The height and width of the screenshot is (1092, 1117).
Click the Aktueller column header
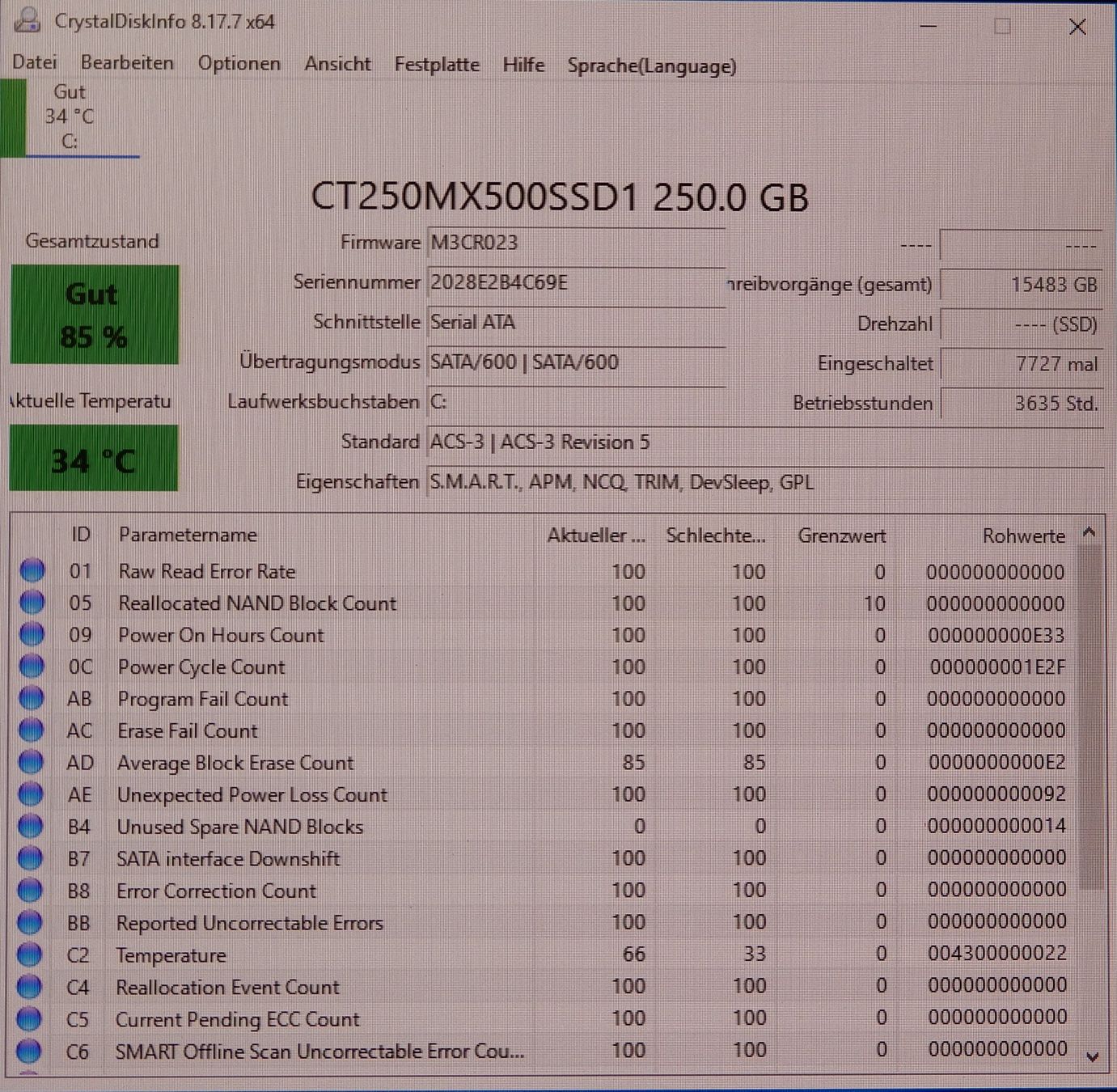click(596, 535)
